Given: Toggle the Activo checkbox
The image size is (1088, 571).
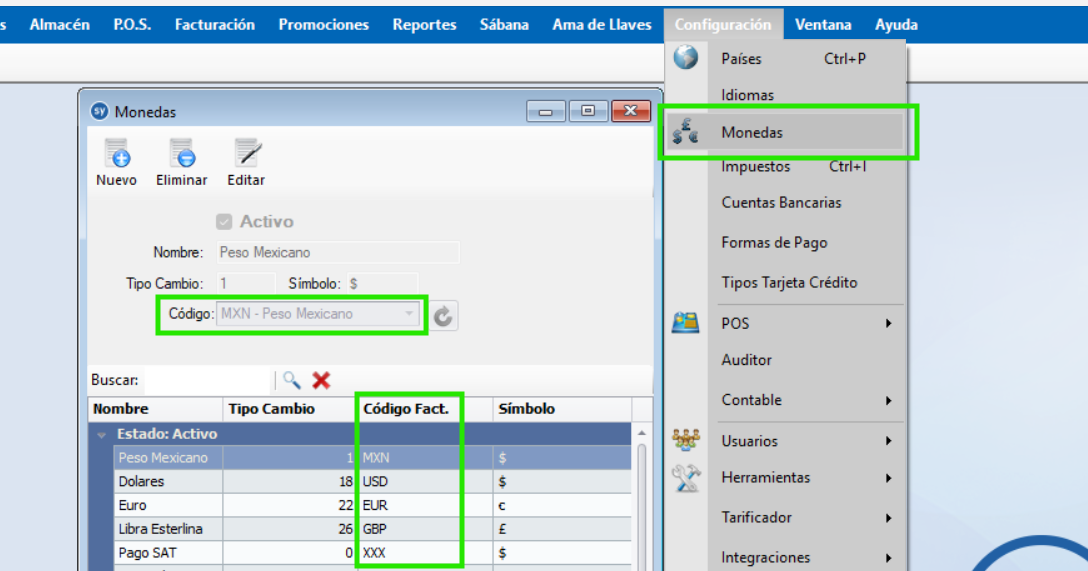Looking at the screenshot, I should (223, 221).
